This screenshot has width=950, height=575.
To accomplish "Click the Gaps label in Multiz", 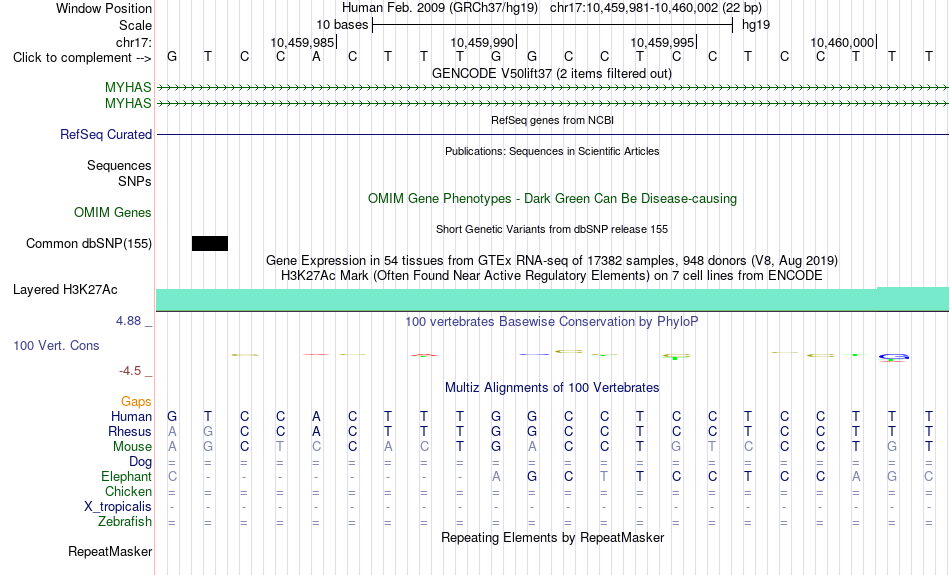I will (136, 402).
